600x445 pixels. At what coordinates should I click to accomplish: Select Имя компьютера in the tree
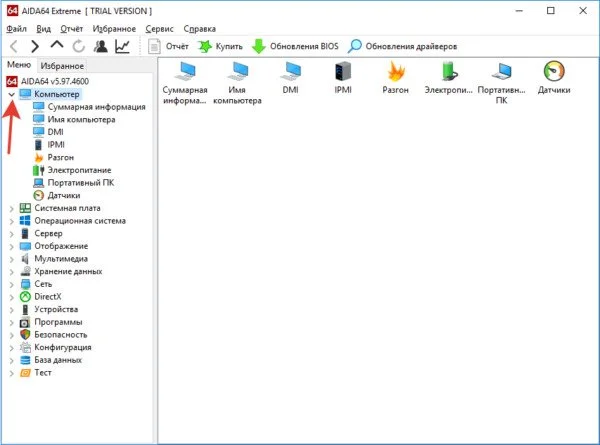click(x=81, y=119)
